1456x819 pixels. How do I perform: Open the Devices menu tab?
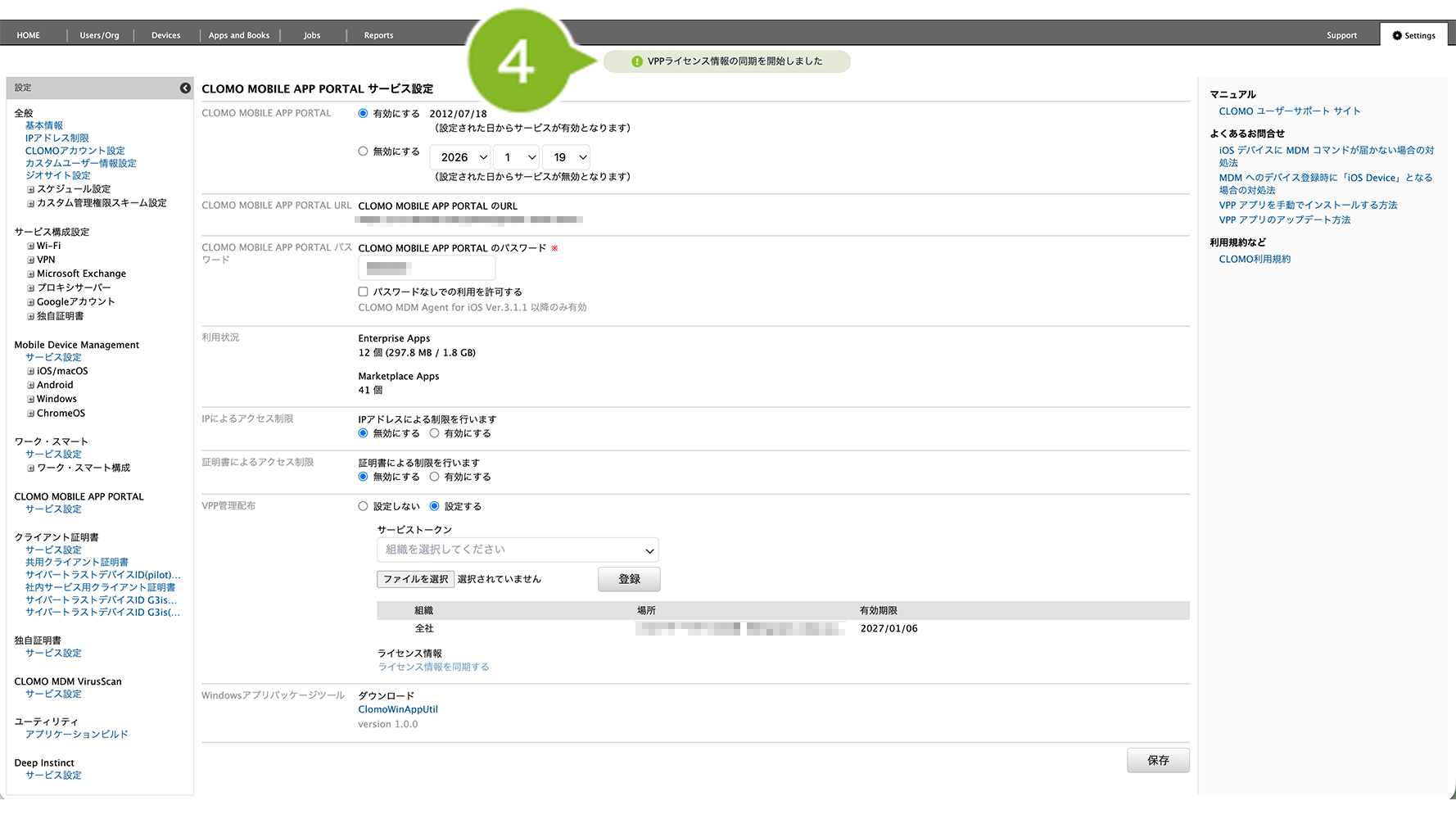165,35
